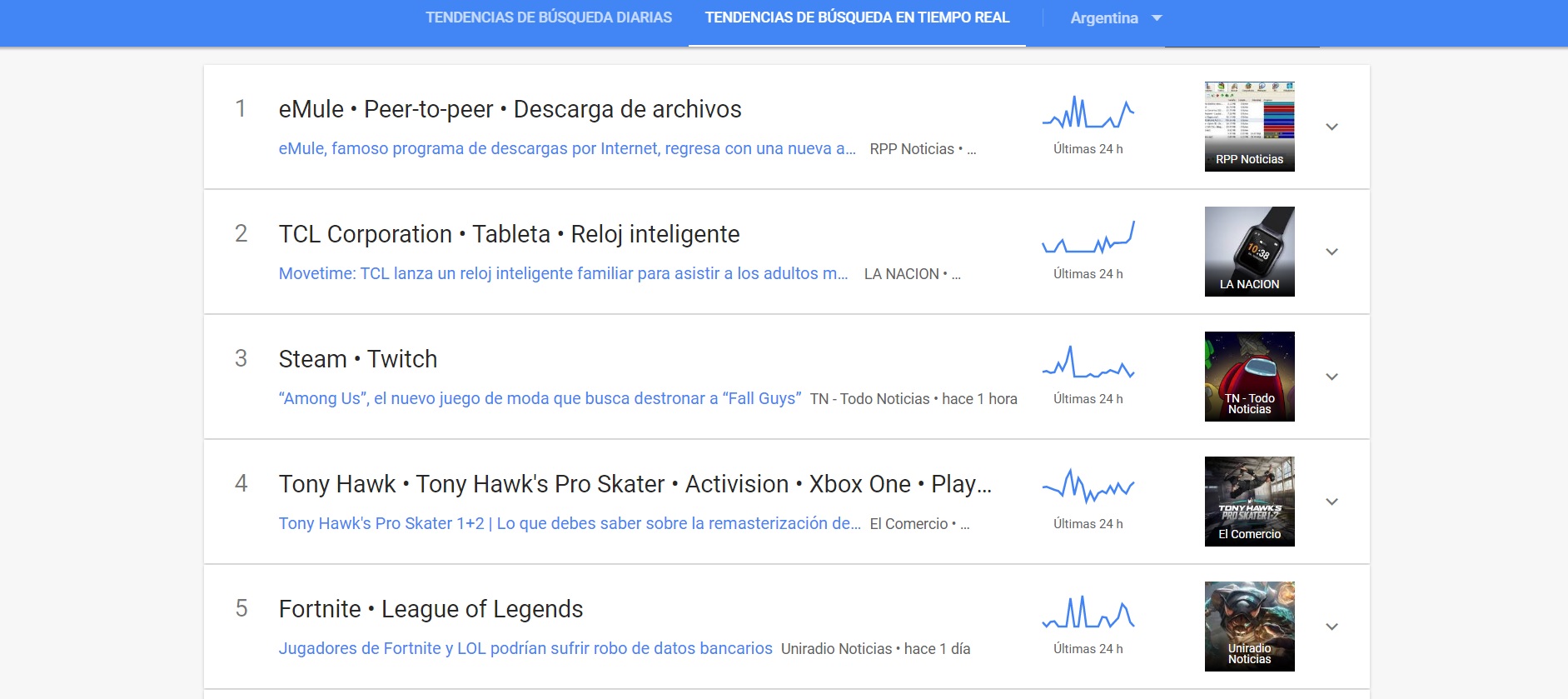The width and height of the screenshot is (1568, 699).
Task: Open the Movetime TCL smartwatch article link
Action: pos(563,274)
